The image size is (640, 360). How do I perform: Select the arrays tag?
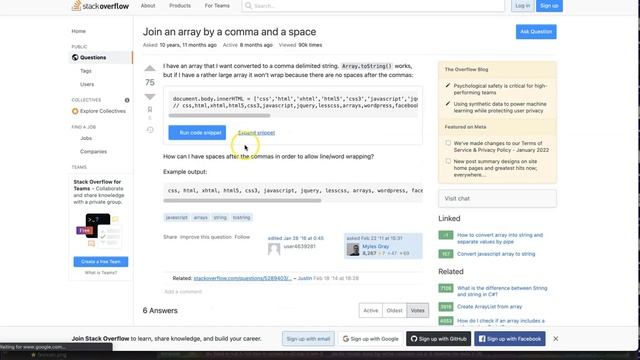[x=200, y=218]
